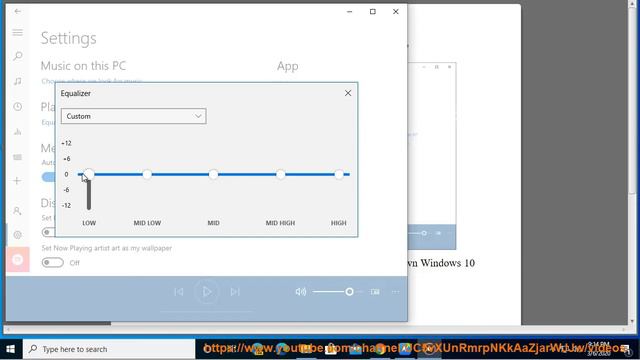
Task: Close the Equalizer dialog
Action: pyautogui.click(x=348, y=93)
